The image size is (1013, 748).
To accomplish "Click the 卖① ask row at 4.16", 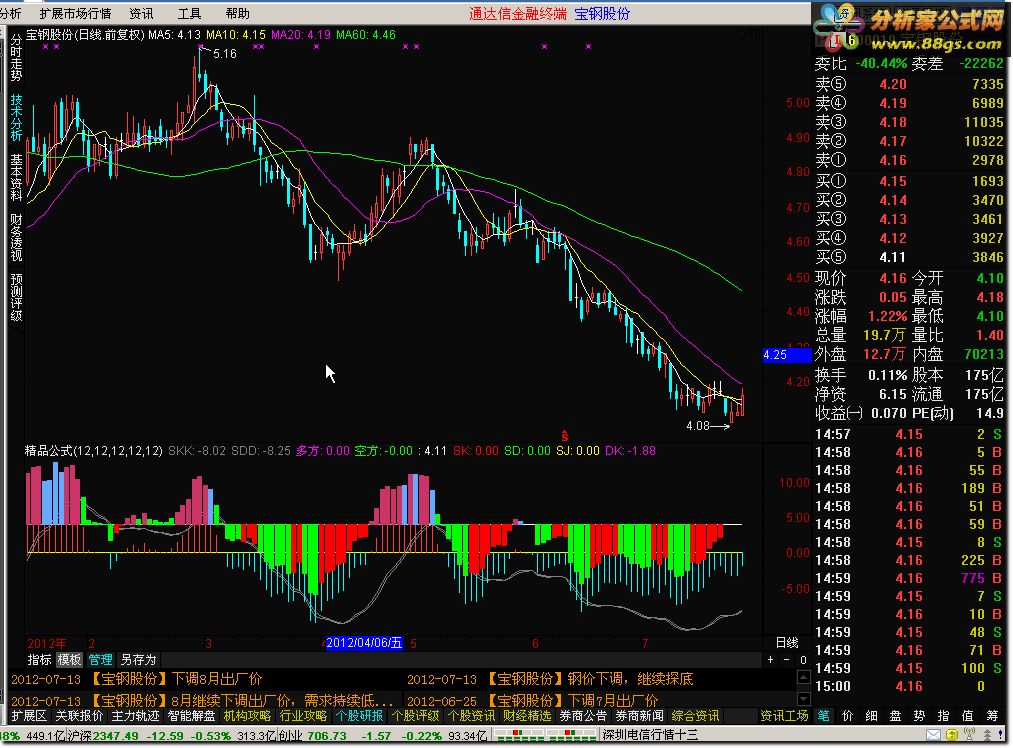I will pyautogui.click(x=909, y=160).
